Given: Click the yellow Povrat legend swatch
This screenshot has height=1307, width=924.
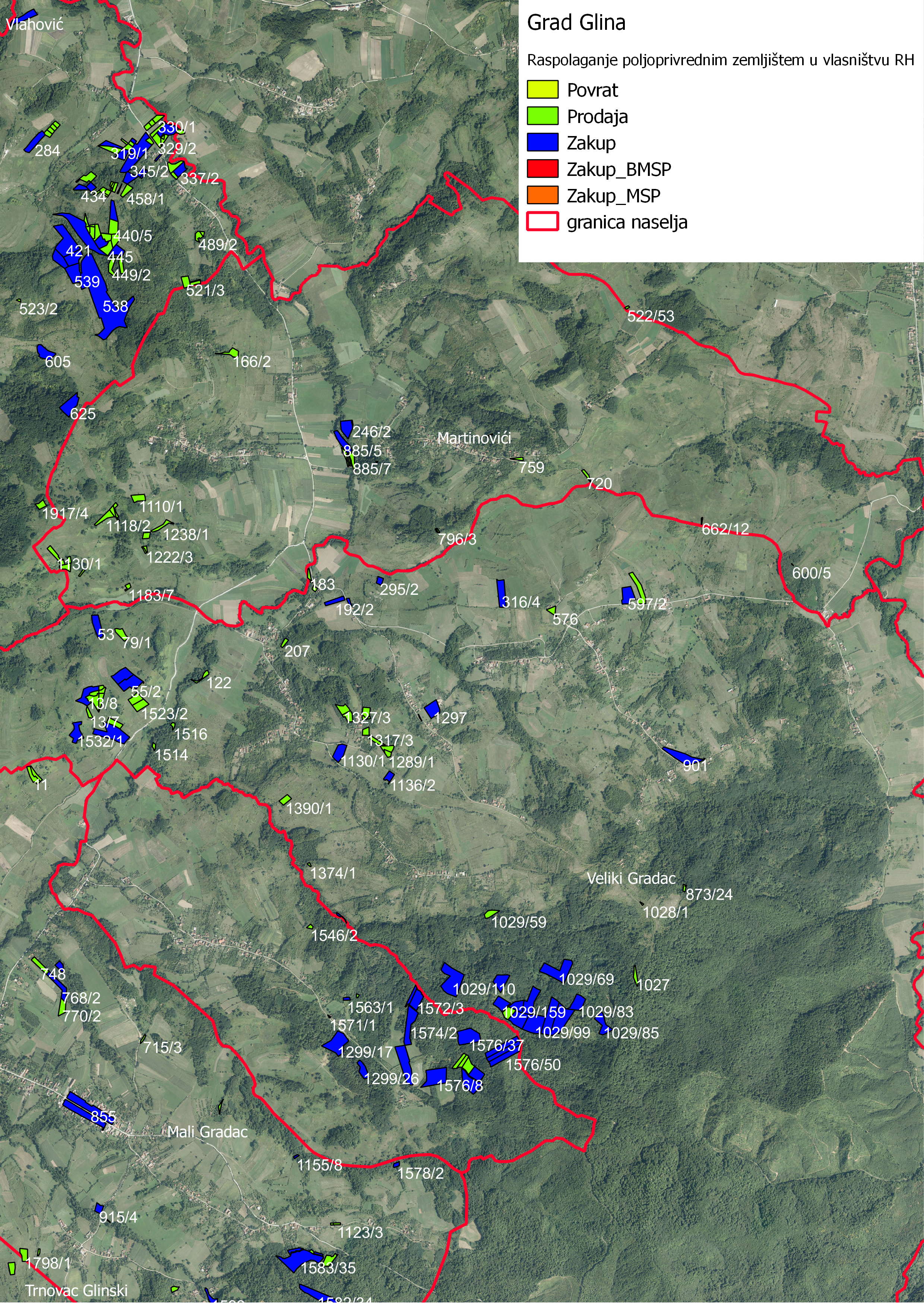Looking at the screenshot, I should tap(542, 90).
